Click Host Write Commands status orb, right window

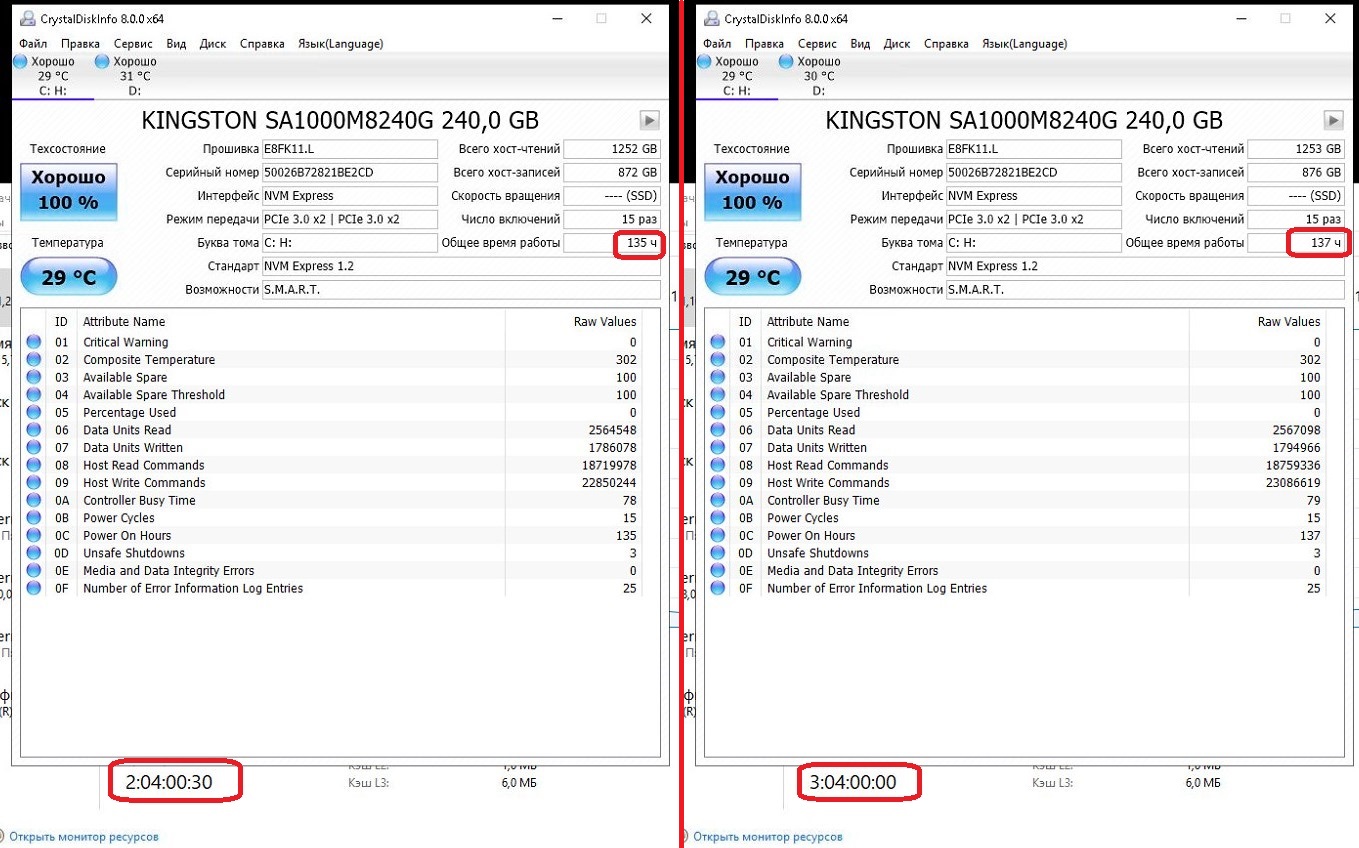[x=718, y=483]
